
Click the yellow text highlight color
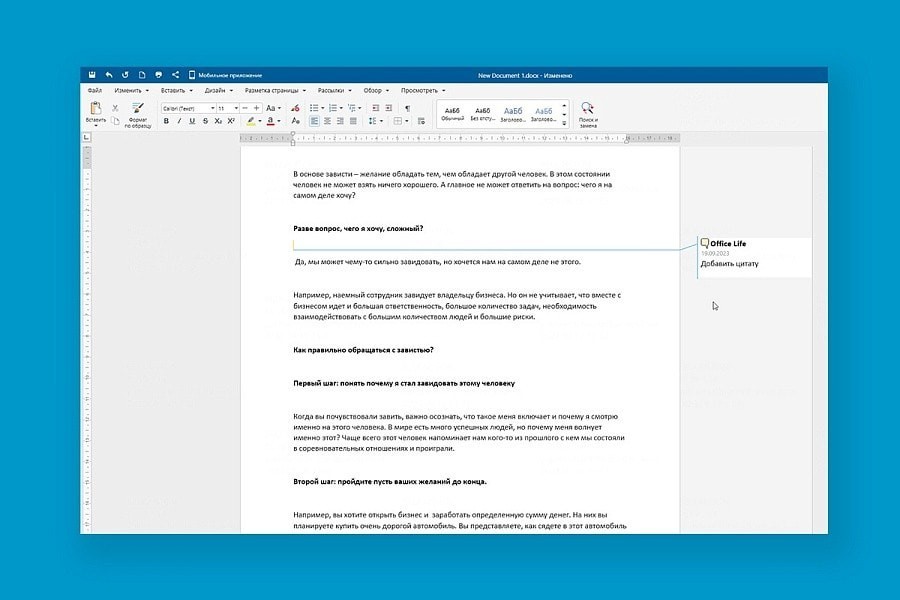(251, 121)
